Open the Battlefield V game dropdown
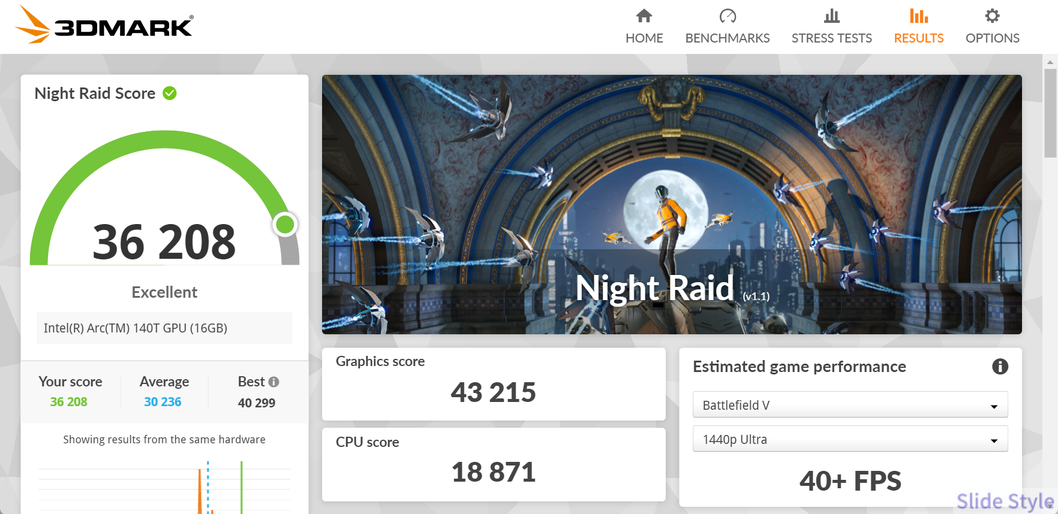 [x=850, y=405]
